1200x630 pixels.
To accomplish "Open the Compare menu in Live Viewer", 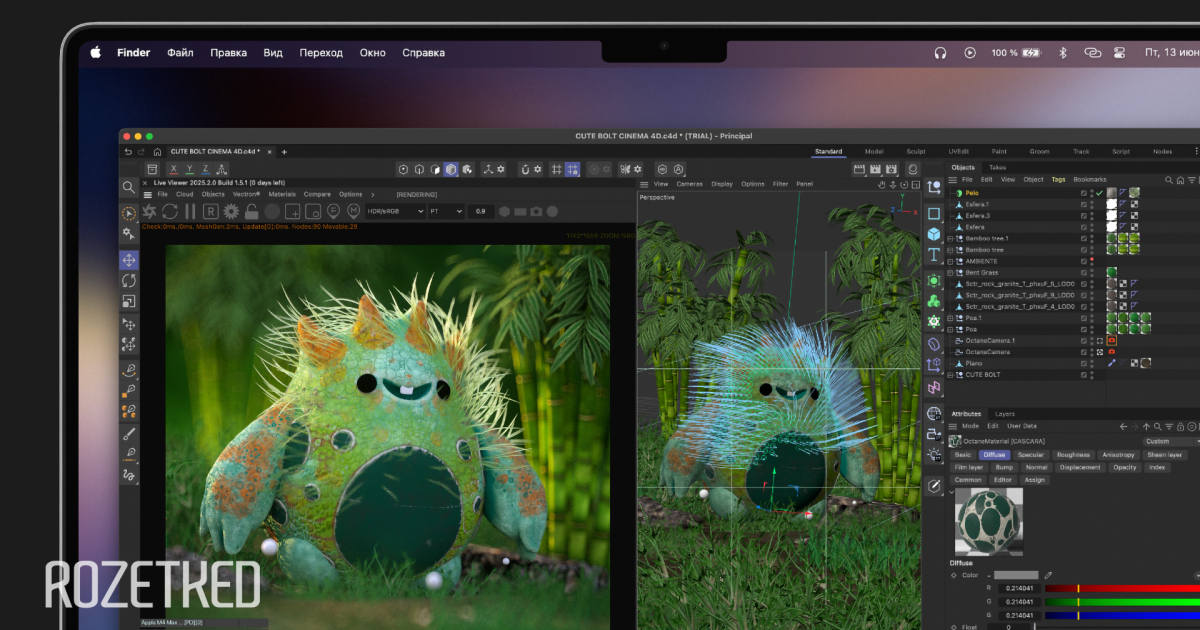I will point(317,194).
